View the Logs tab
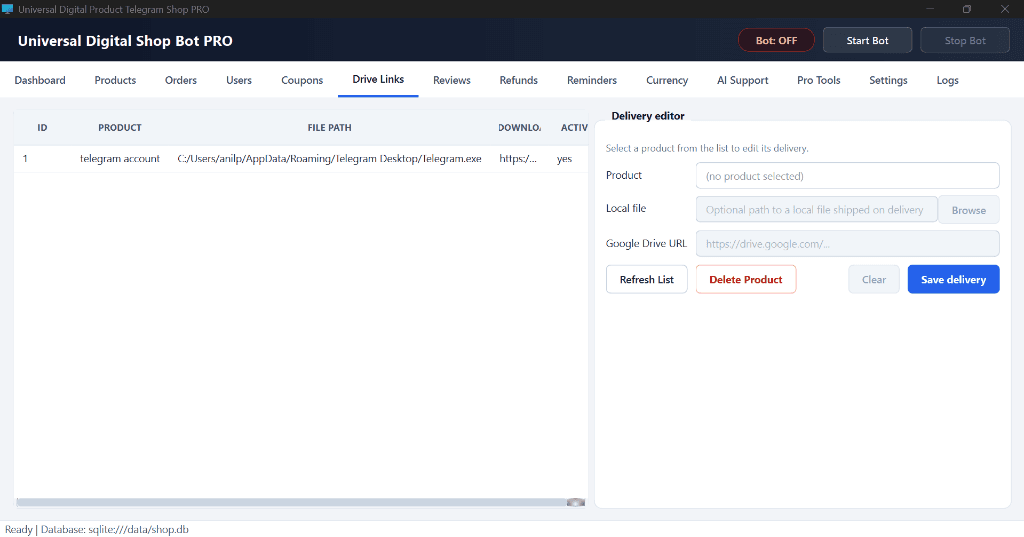Viewport: 1024px width, 537px height. [948, 80]
